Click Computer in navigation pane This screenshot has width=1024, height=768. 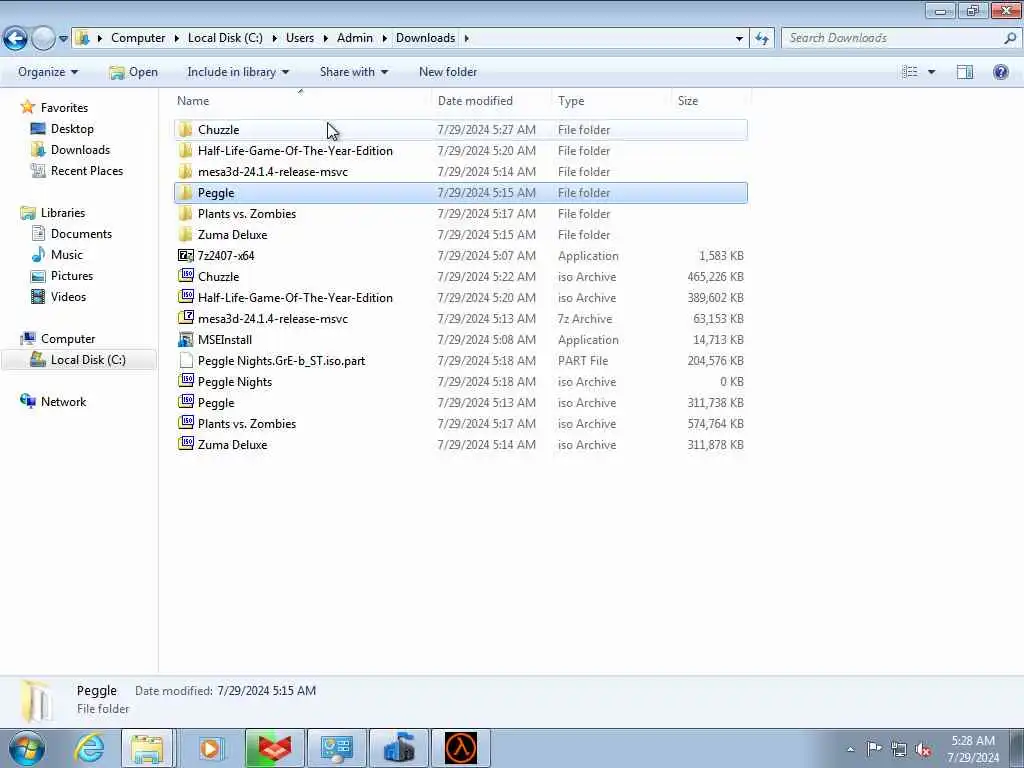pos(68,339)
